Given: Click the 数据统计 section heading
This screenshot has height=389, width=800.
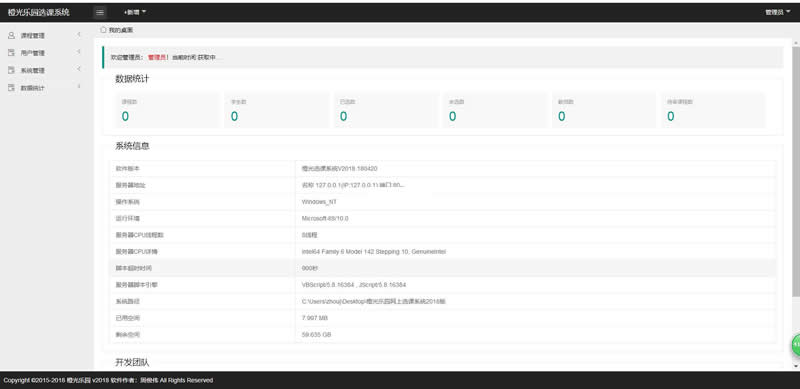Looking at the screenshot, I should [x=132, y=79].
